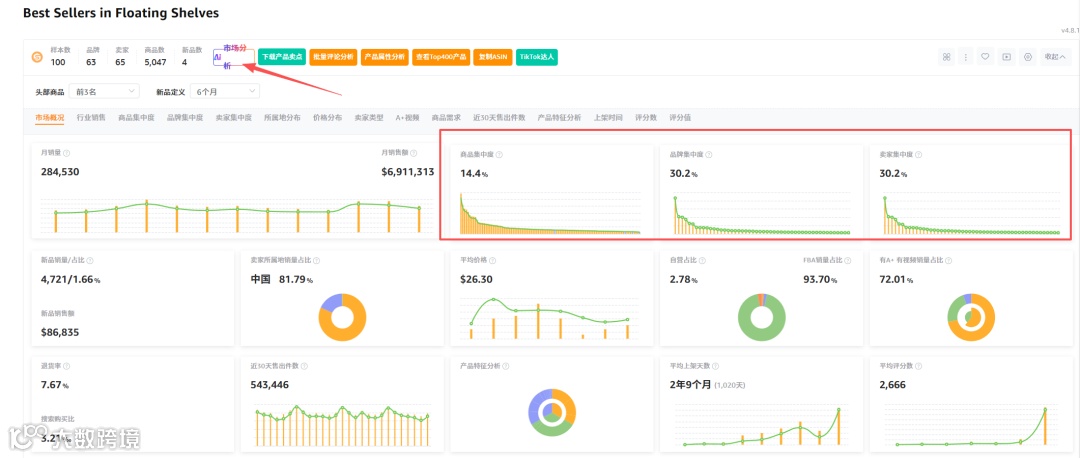
Task: Click the orange plugin logo icon
Action: click(x=37, y=57)
